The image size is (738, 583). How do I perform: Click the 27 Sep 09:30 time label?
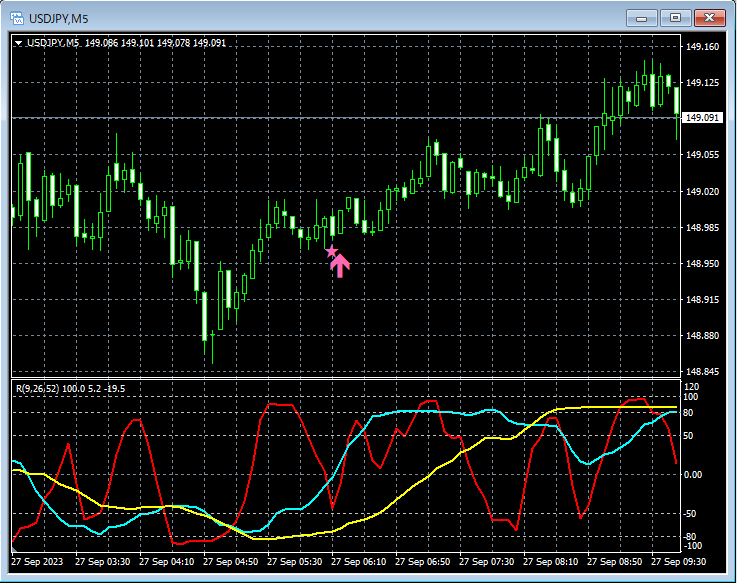679,562
